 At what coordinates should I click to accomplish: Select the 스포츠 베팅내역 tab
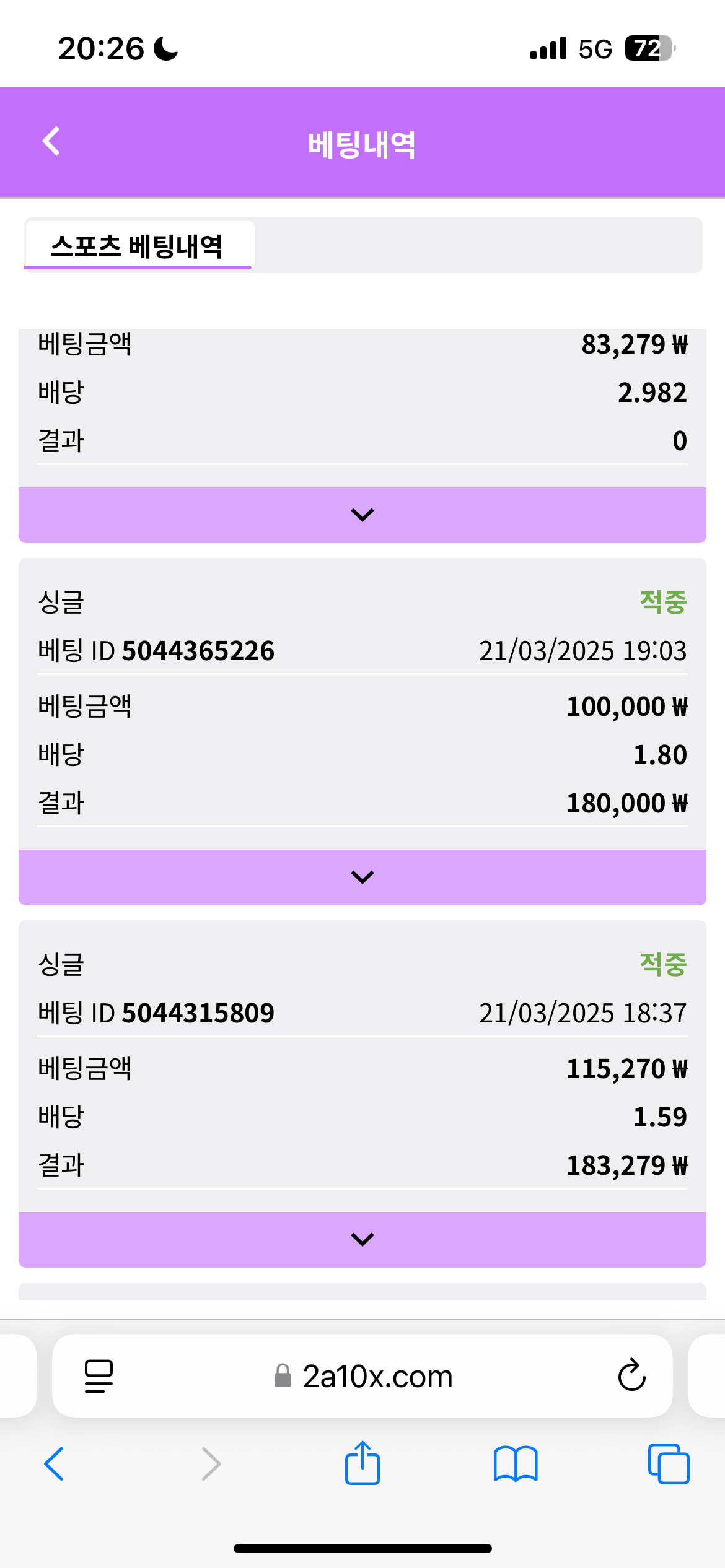click(x=138, y=246)
